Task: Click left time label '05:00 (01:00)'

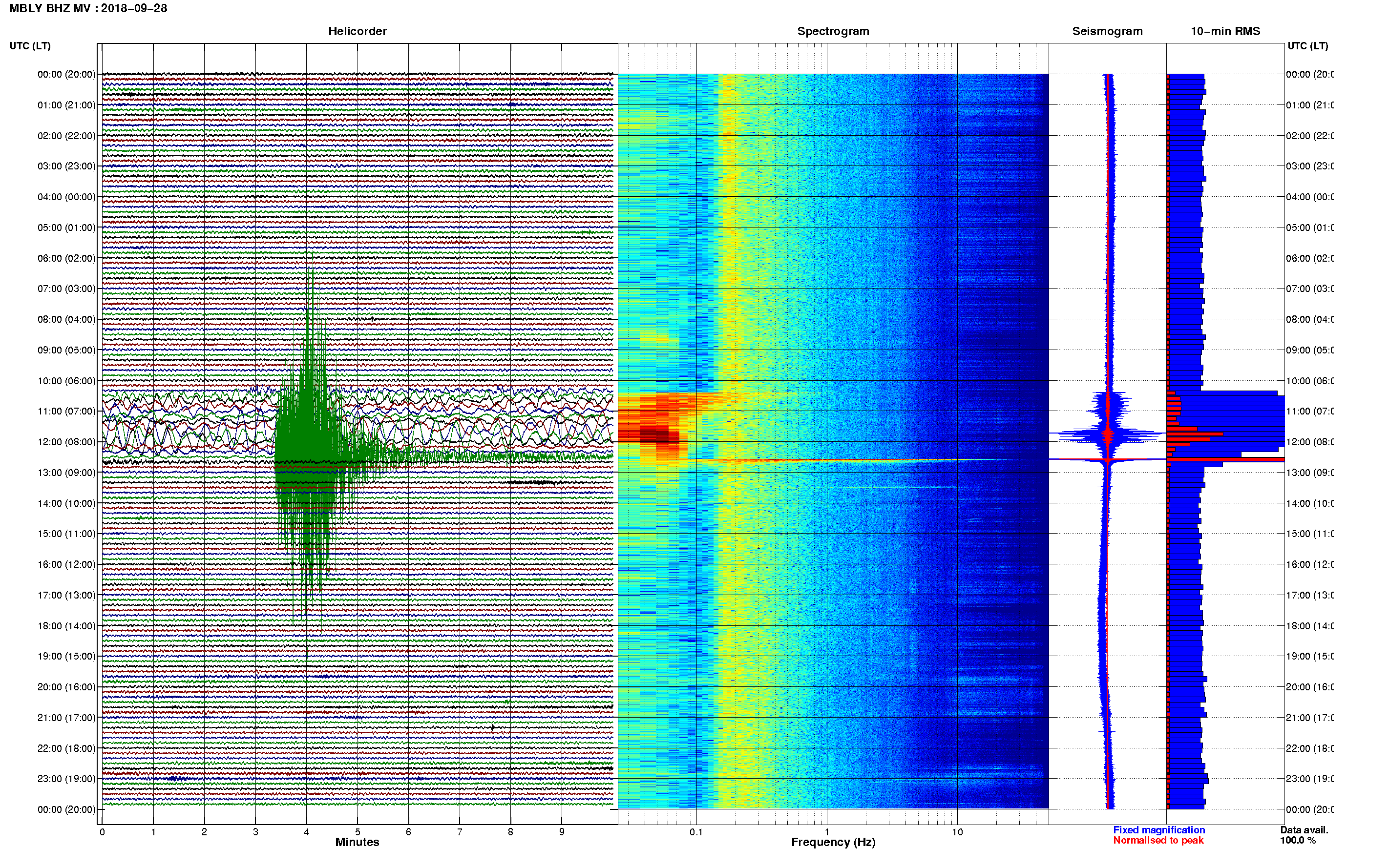Action: click(66, 227)
